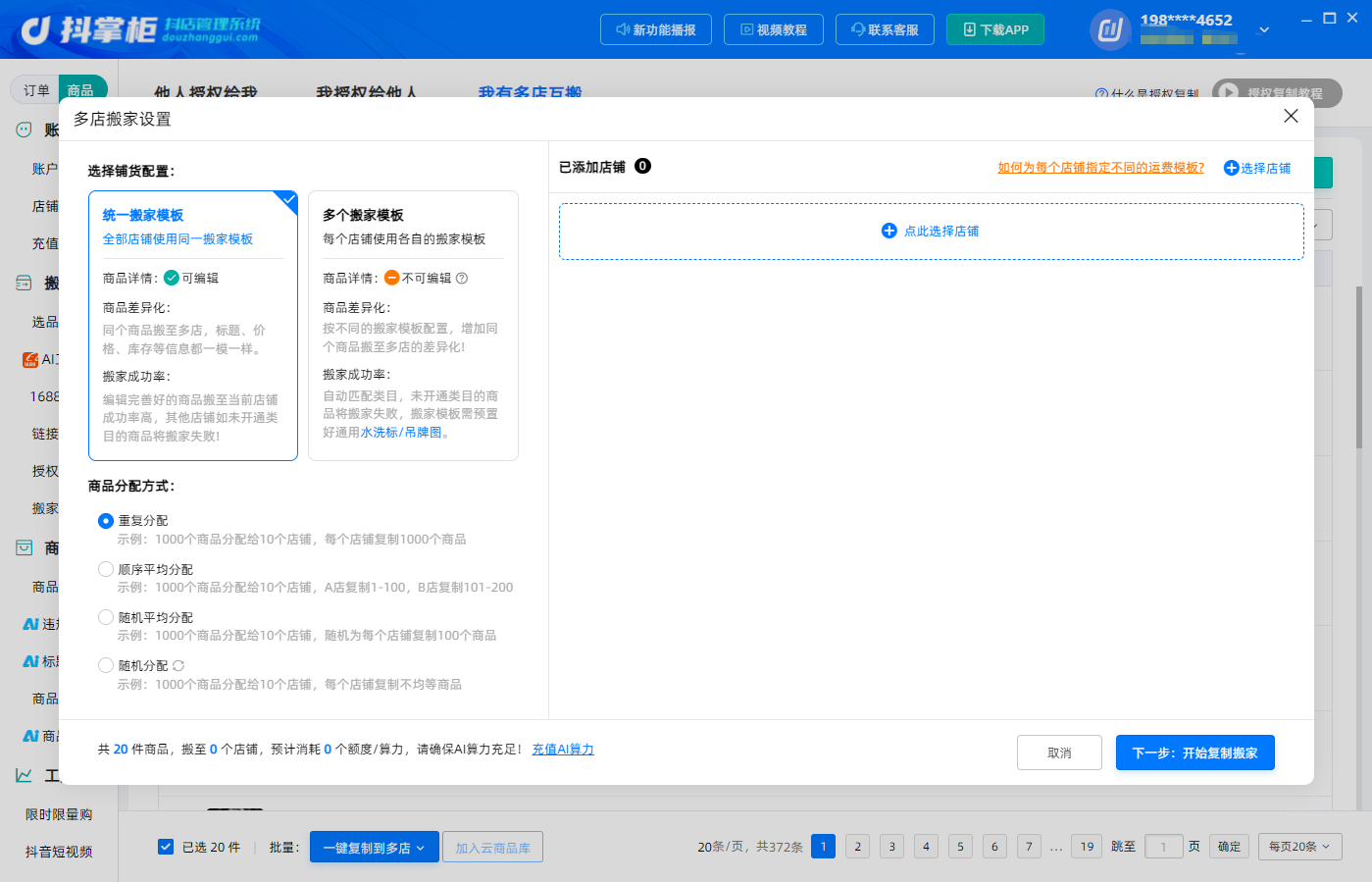The image size is (1372, 882).
Task: Open 抖音短视频 in the sidebar
Action: tap(59, 852)
